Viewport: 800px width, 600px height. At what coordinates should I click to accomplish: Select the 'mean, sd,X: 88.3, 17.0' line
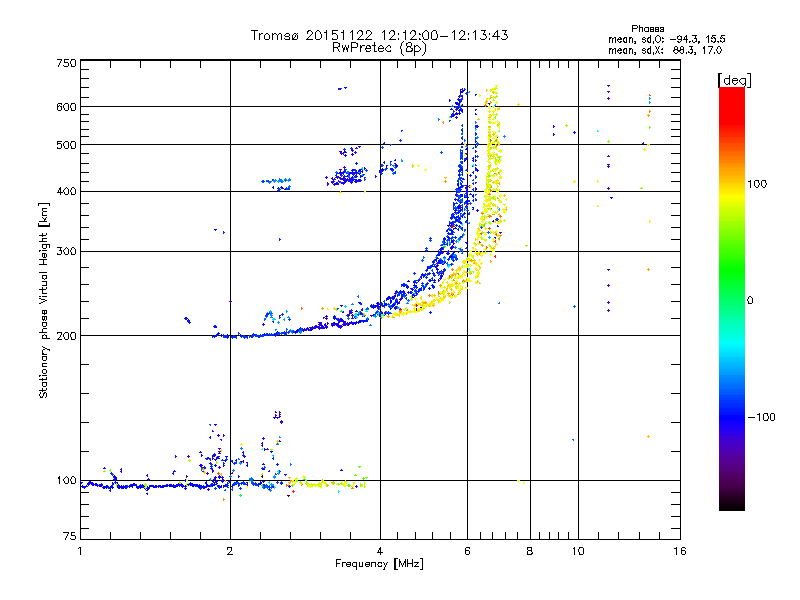click(x=665, y=51)
